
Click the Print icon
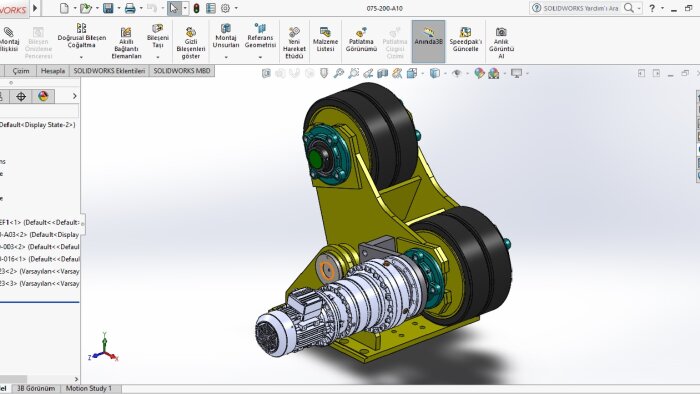130,8
